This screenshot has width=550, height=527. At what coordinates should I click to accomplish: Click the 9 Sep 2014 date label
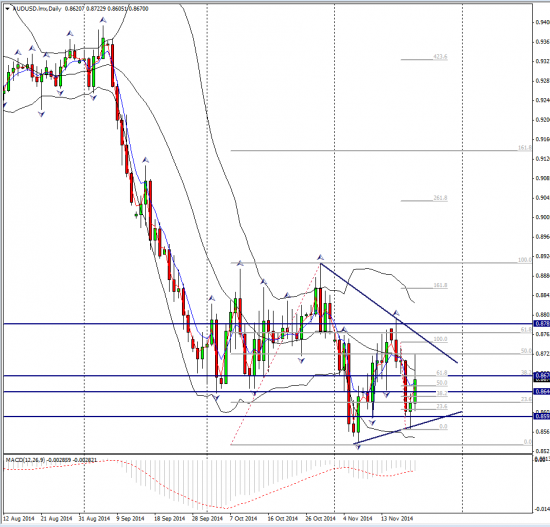[130, 519]
